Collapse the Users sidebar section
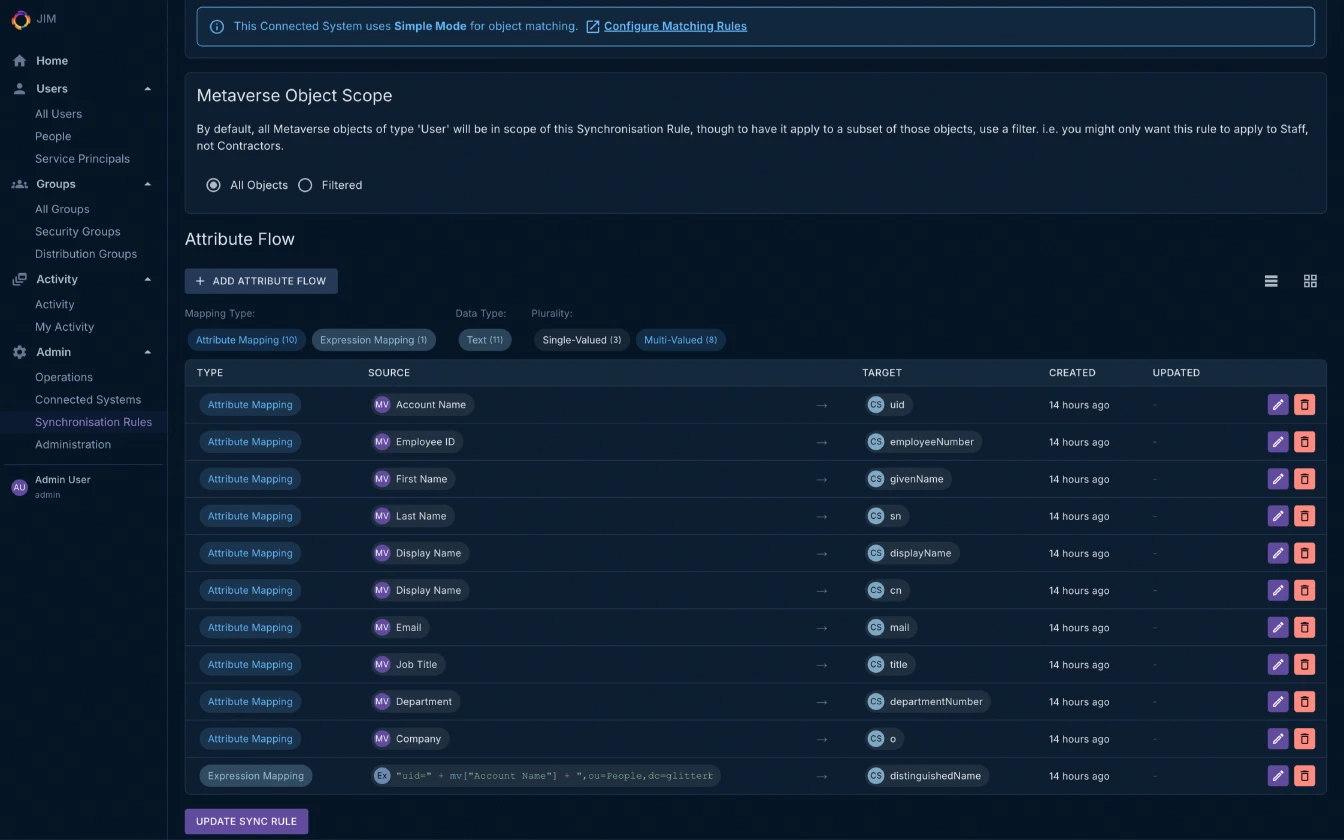 pyautogui.click(x=148, y=89)
